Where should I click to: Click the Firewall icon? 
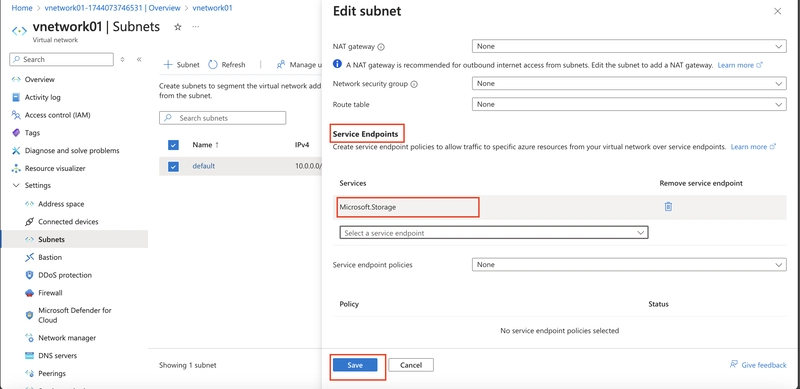[29, 293]
